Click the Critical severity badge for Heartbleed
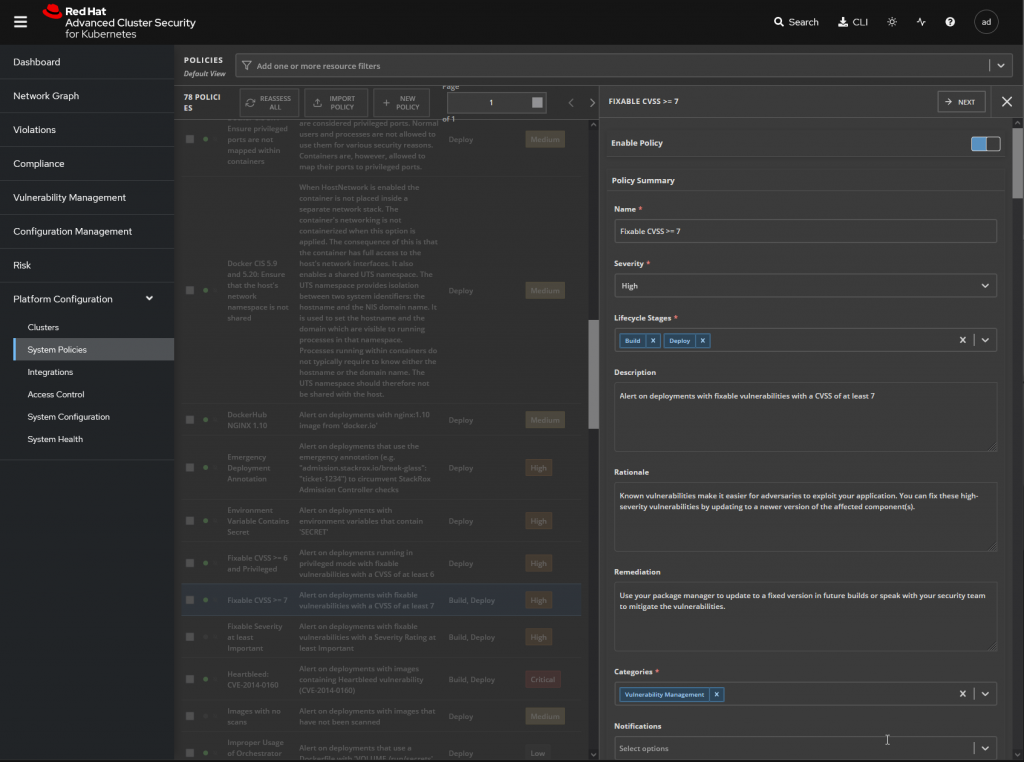 542,679
